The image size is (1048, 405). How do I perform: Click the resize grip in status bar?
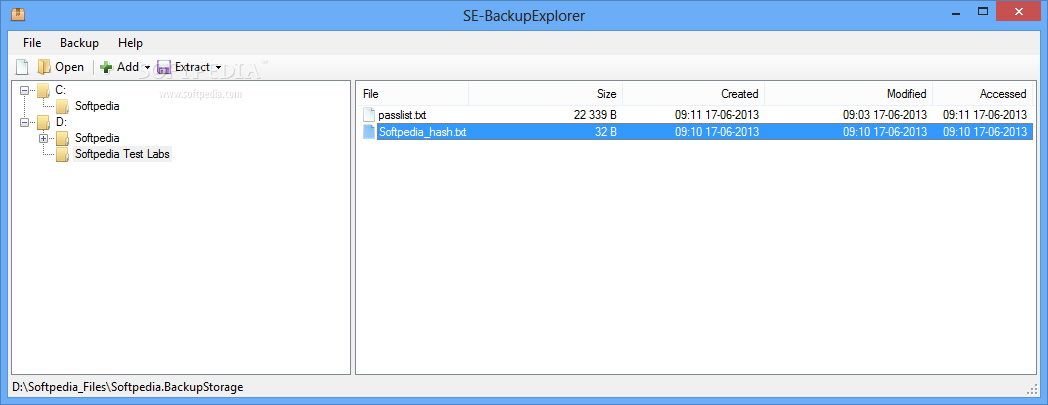(x=1031, y=389)
